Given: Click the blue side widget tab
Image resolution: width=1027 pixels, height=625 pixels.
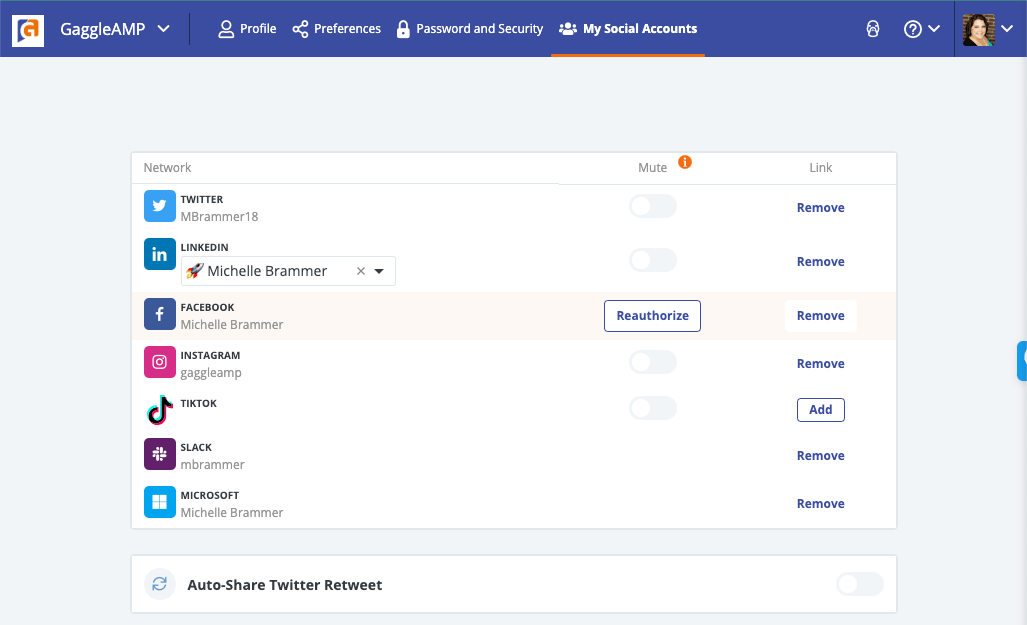Looking at the screenshot, I should point(1022,361).
